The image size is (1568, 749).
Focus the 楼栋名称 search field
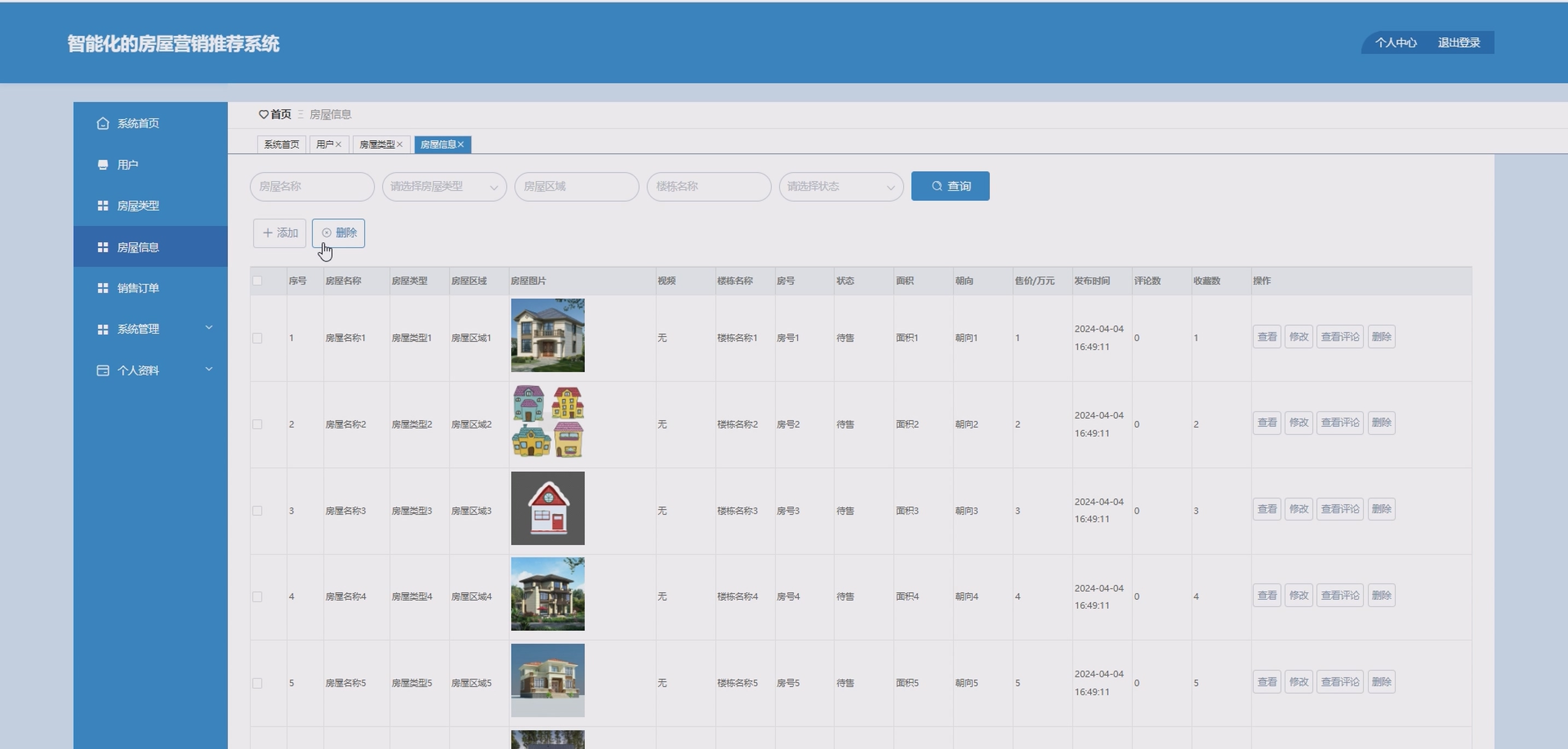[709, 186]
